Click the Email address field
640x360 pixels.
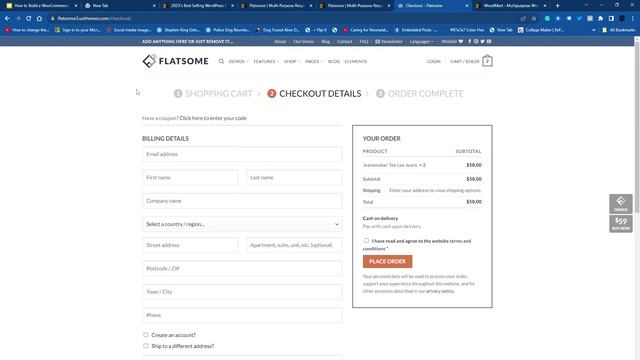tap(242, 154)
